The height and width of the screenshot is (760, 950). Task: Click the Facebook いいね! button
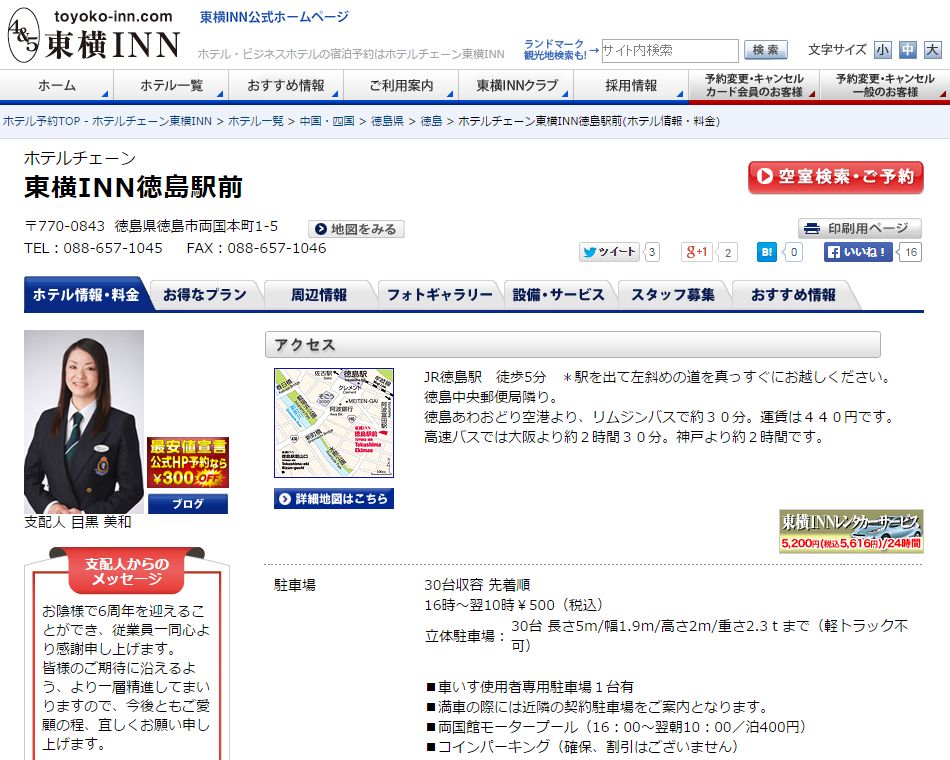pyautogui.click(x=858, y=252)
